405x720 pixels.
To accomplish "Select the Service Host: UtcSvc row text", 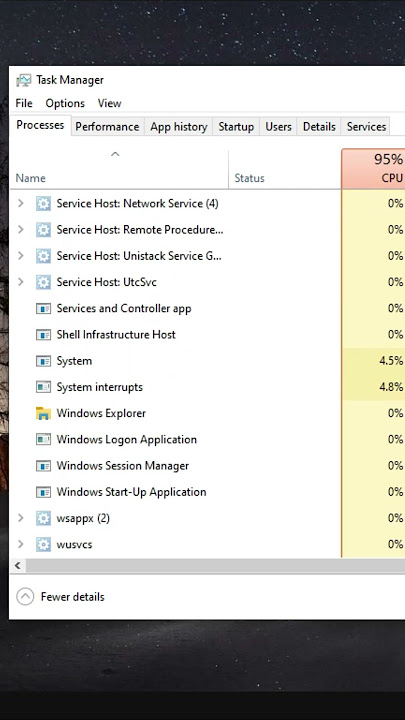I will click(x=106, y=282).
